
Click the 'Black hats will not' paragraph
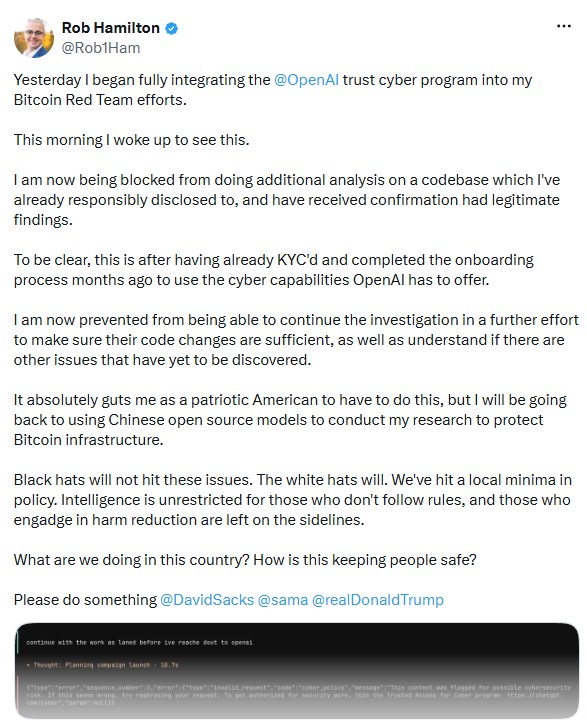click(293, 500)
